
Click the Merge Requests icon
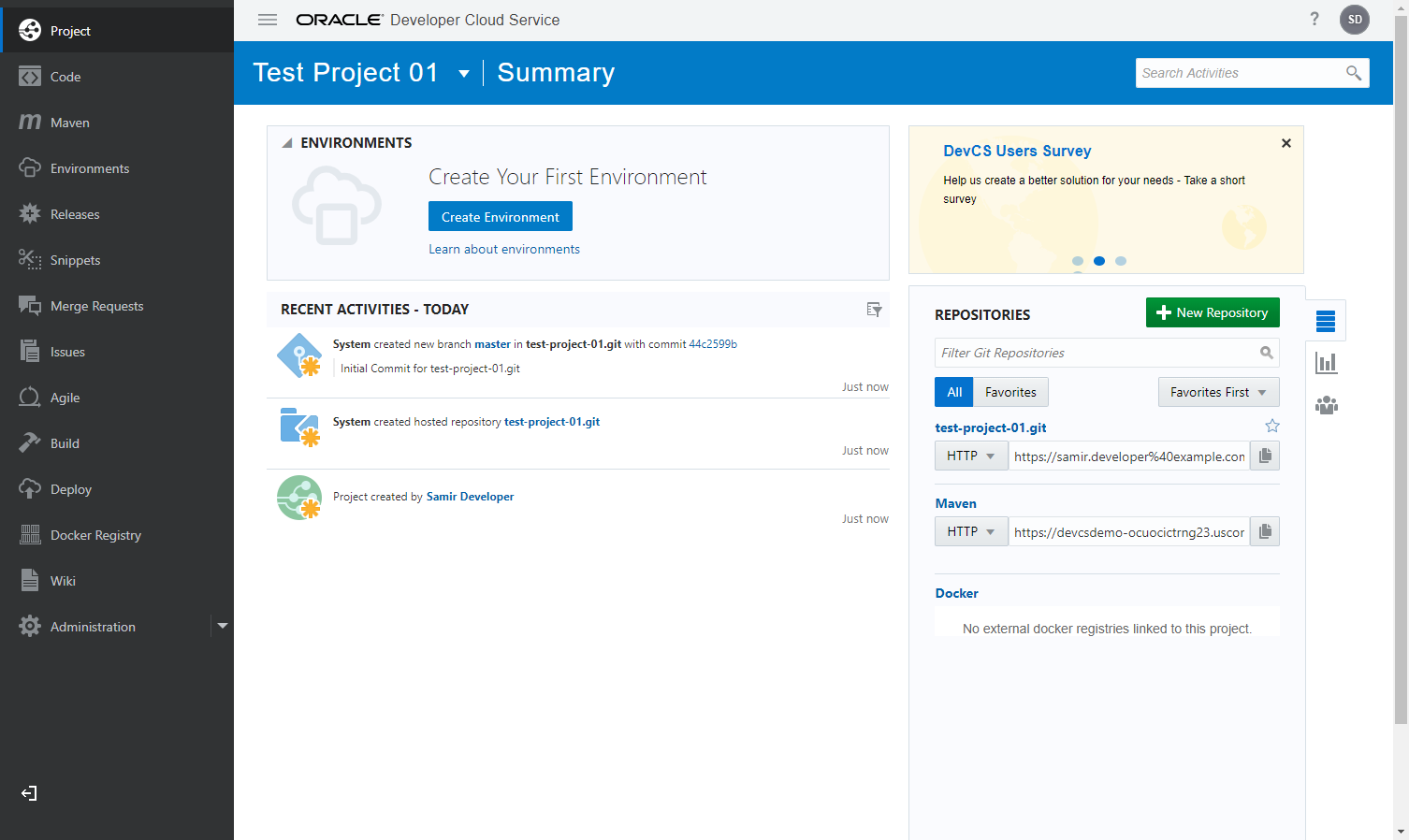coord(30,306)
